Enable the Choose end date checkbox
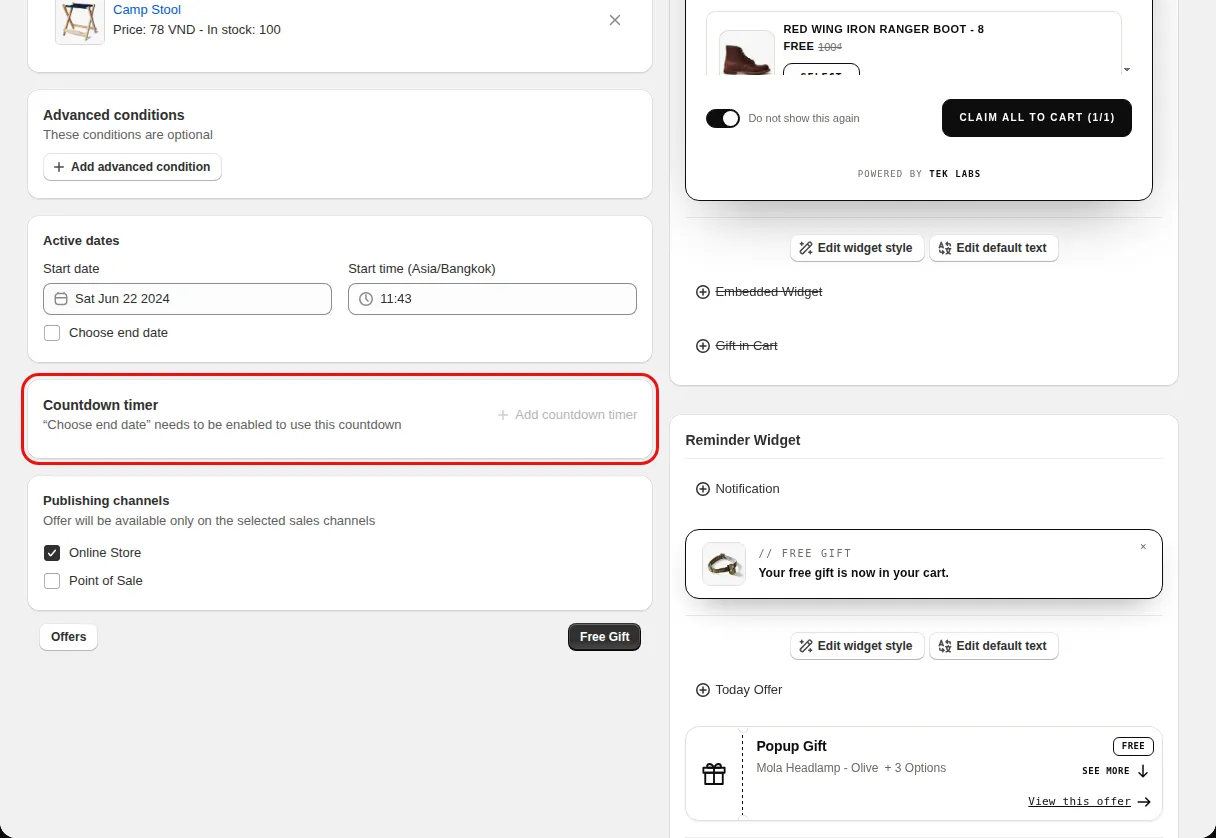Image resolution: width=1216 pixels, height=838 pixels. point(52,333)
